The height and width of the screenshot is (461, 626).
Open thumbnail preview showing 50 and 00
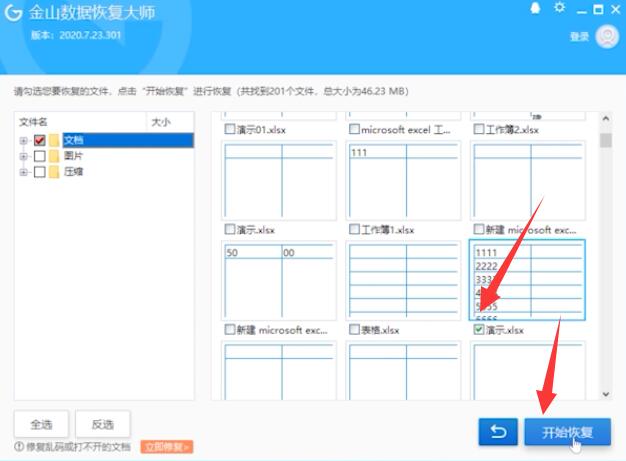click(279, 280)
